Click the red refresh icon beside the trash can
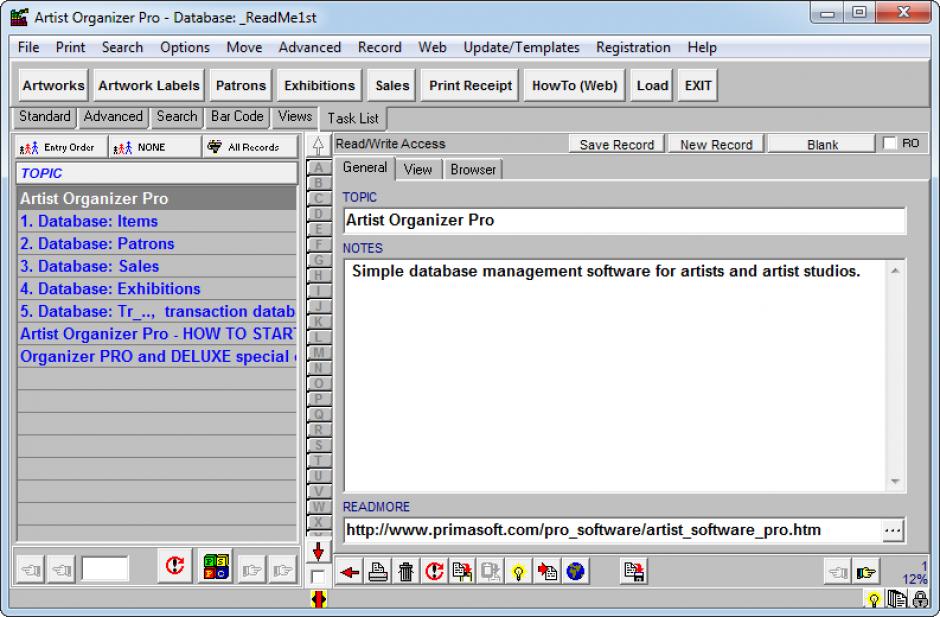This screenshot has height=617, width=940. pos(434,571)
